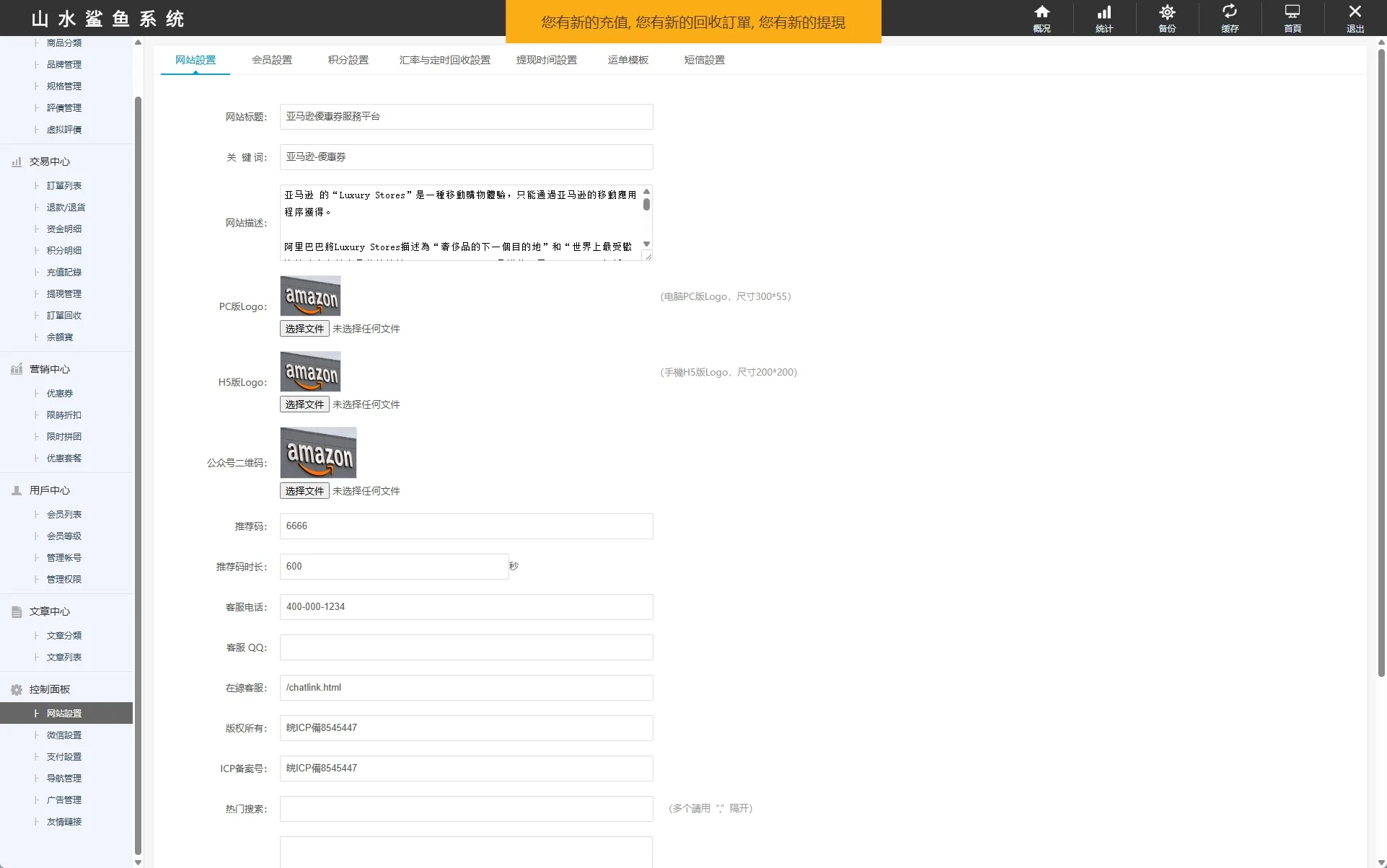The height and width of the screenshot is (868, 1387).
Task: Click the description textarea scroll down arrow
Action: point(646,244)
